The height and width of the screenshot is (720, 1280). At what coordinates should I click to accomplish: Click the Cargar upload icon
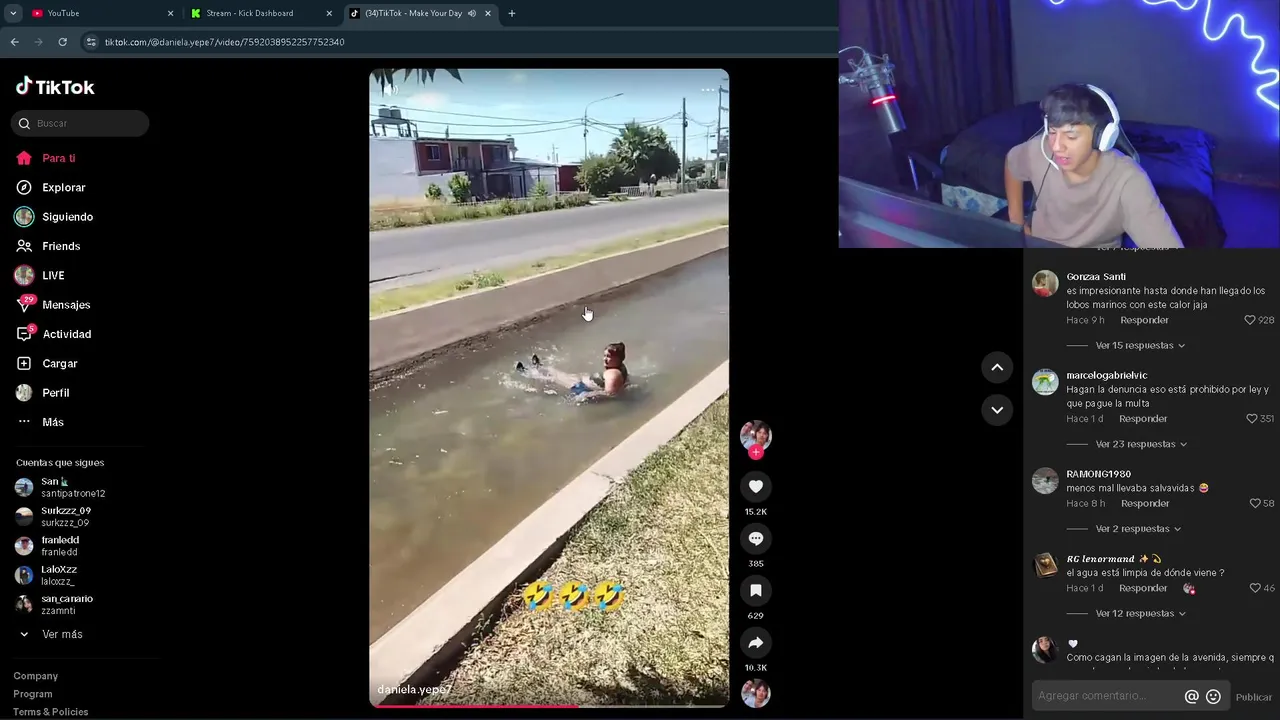[24, 363]
